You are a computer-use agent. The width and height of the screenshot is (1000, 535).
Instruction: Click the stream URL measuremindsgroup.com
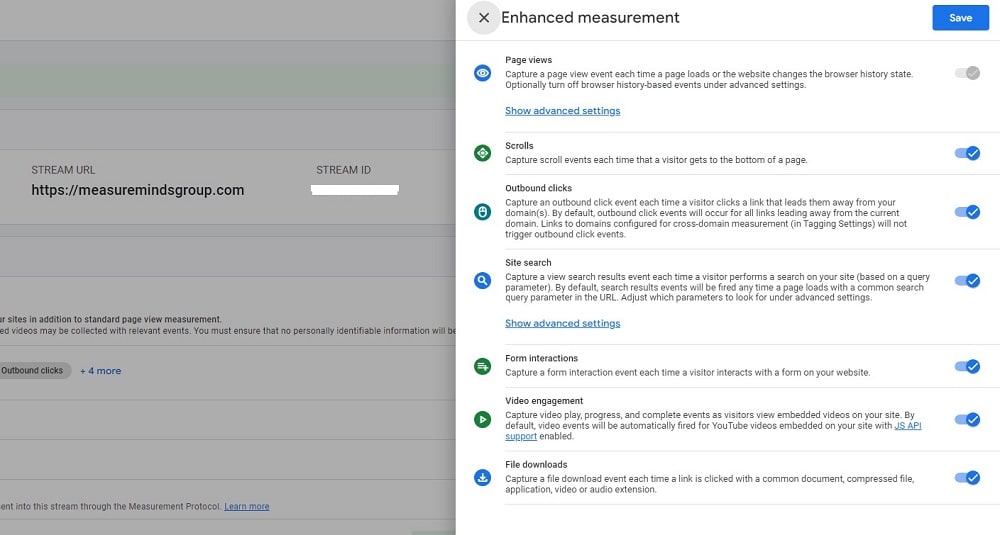(138, 190)
